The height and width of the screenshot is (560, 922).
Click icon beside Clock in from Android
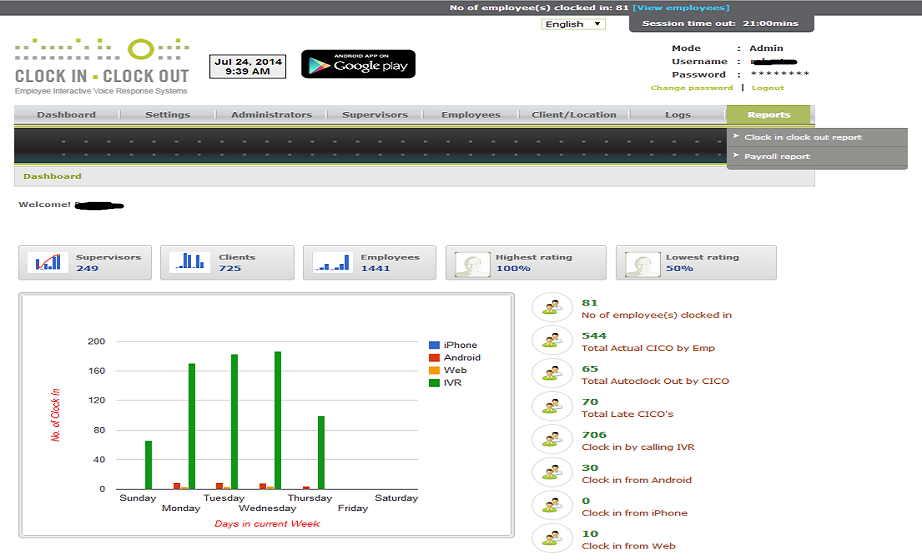[551, 474]
